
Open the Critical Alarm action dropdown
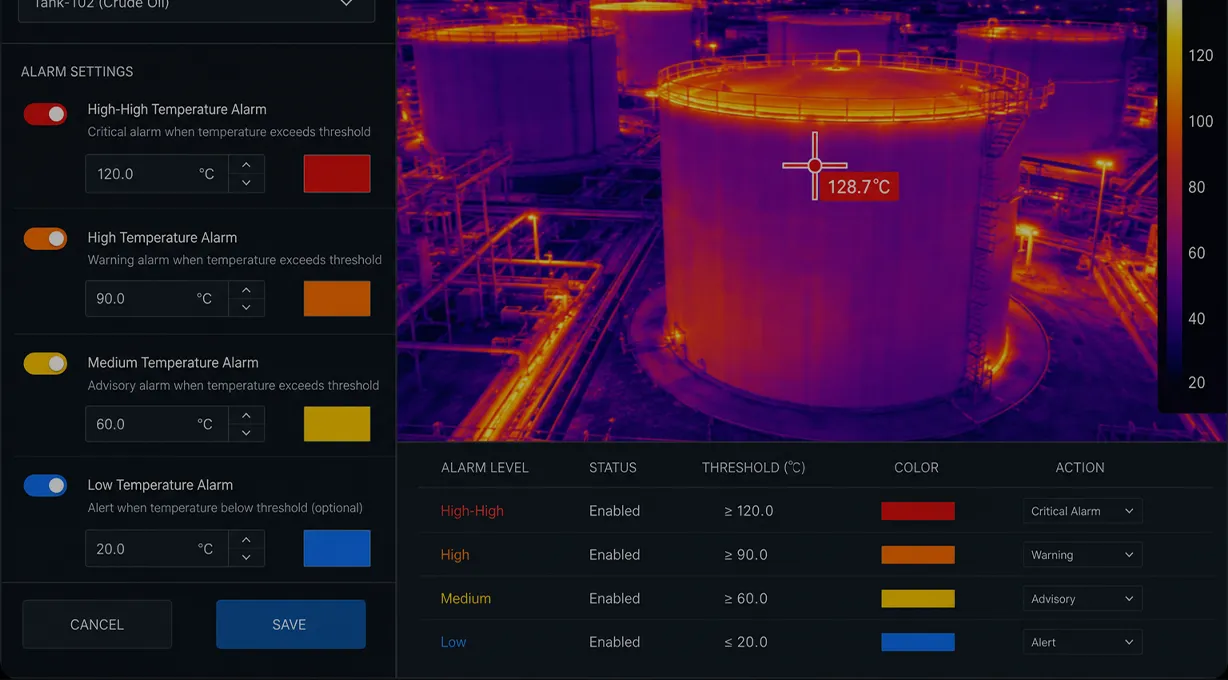tap(1082, 511)
